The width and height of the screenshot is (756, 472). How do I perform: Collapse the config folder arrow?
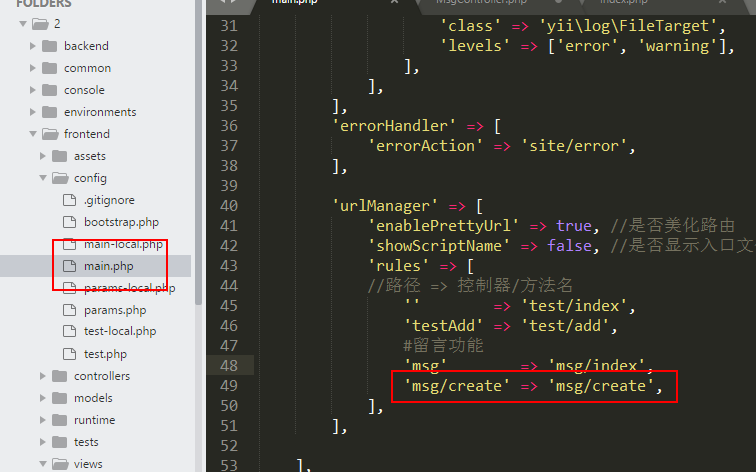[43, 178]
